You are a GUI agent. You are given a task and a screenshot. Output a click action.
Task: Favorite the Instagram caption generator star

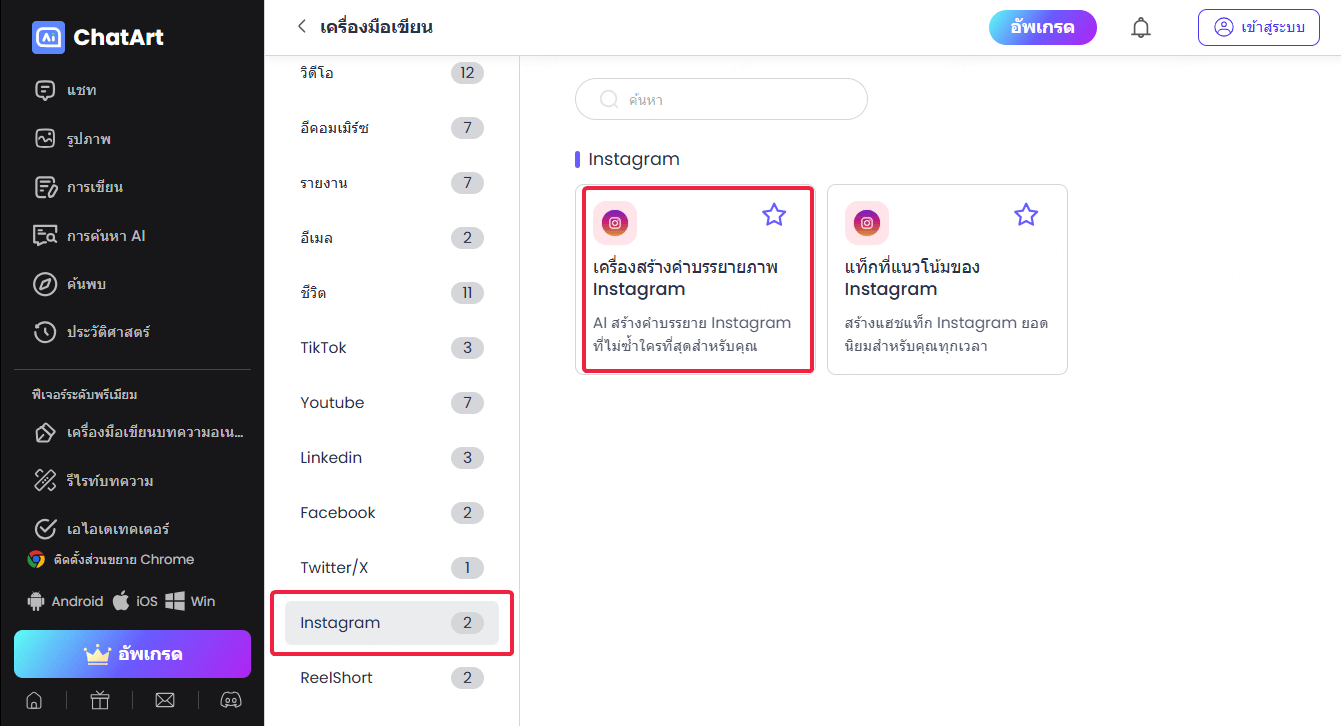774,215
